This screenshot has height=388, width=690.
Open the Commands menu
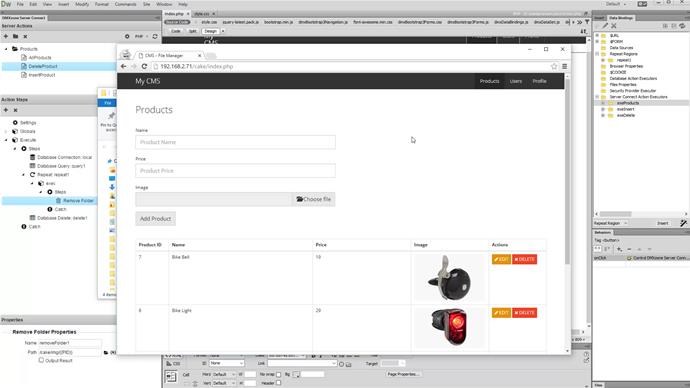coord(125,4)
